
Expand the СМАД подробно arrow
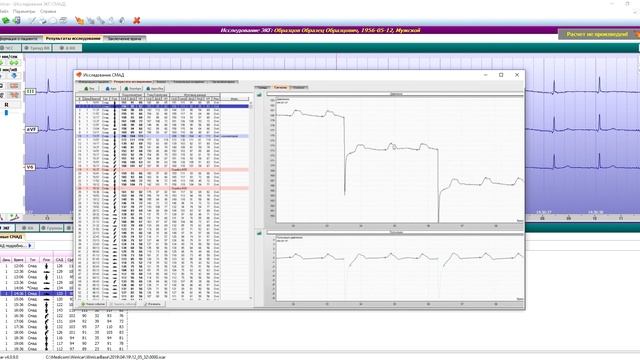click(30, 246)
